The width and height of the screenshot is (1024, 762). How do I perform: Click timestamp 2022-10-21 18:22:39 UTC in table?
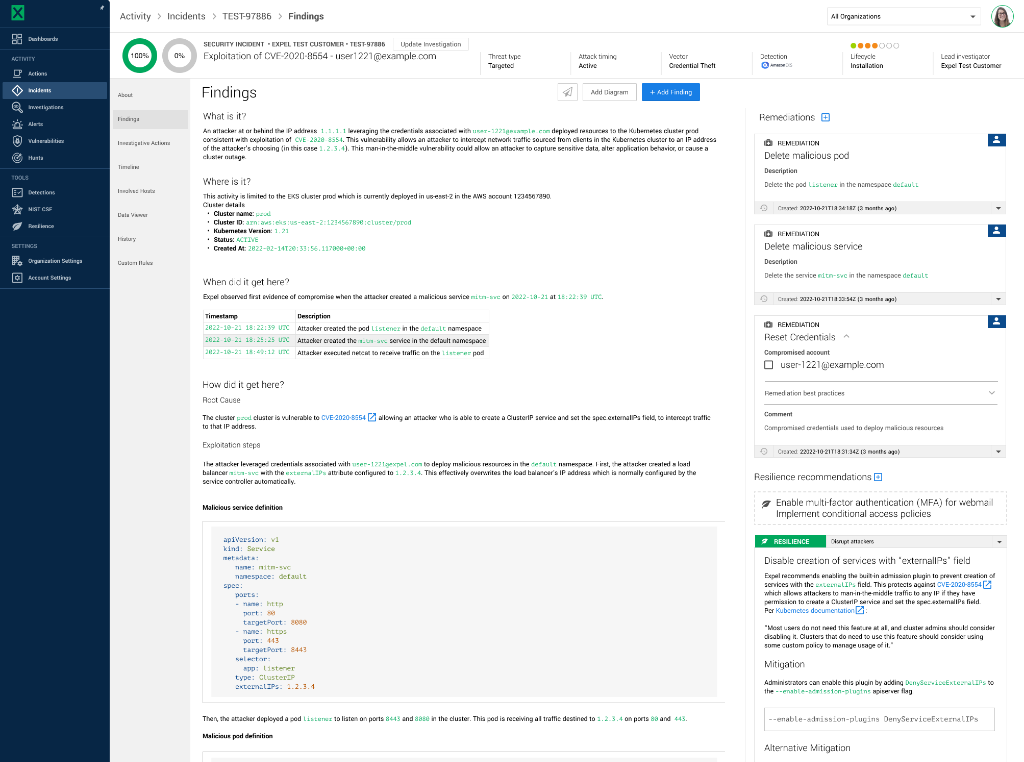248,328
